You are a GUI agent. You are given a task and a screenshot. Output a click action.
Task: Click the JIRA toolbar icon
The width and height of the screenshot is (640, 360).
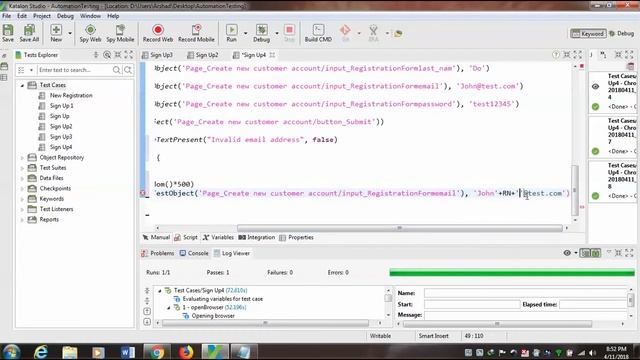[x=373, y=33]
